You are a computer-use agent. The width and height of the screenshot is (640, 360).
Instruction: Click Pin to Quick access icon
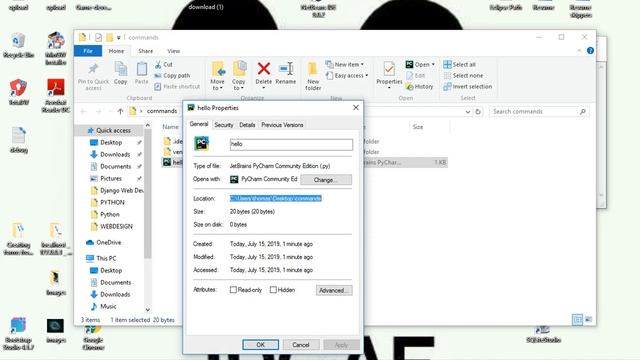[93, 69]
